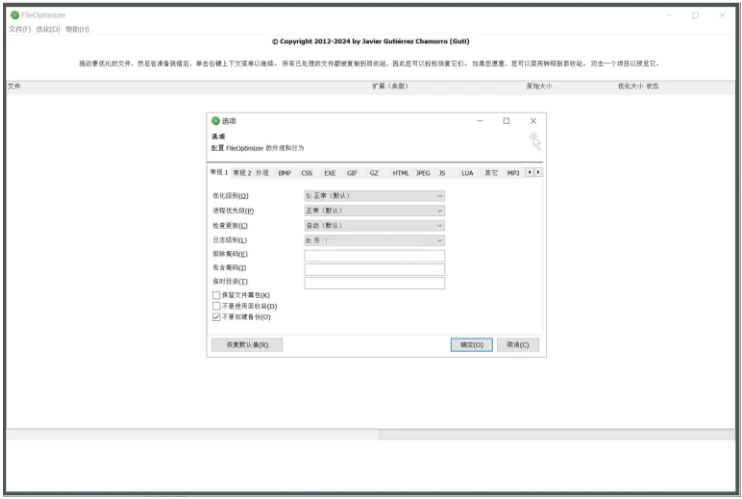Click the 排除掩码 input field
The width and height of the screenshot is (742, 499).
pos(374,256)
